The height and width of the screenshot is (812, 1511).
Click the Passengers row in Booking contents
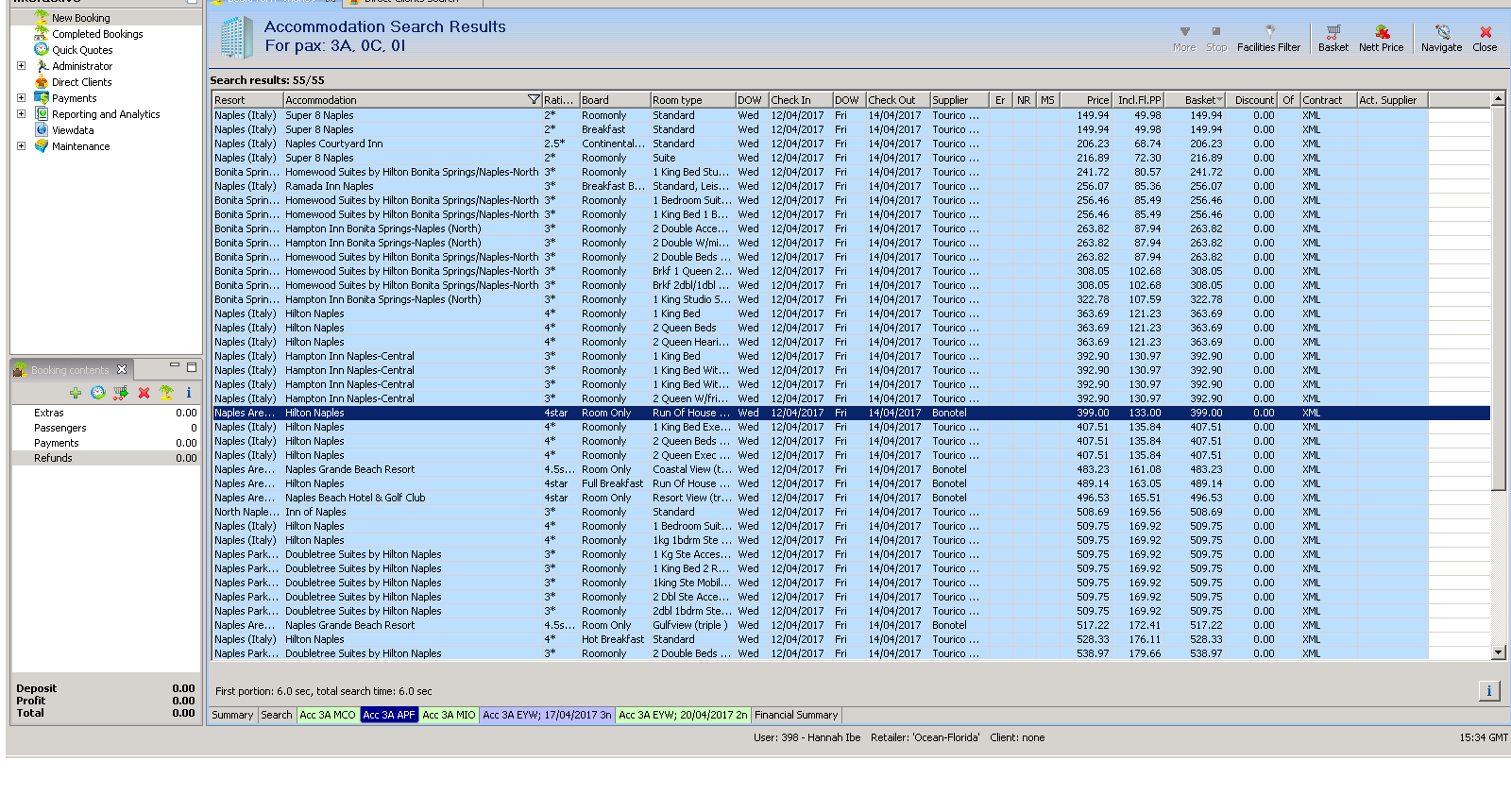point(106,428)
